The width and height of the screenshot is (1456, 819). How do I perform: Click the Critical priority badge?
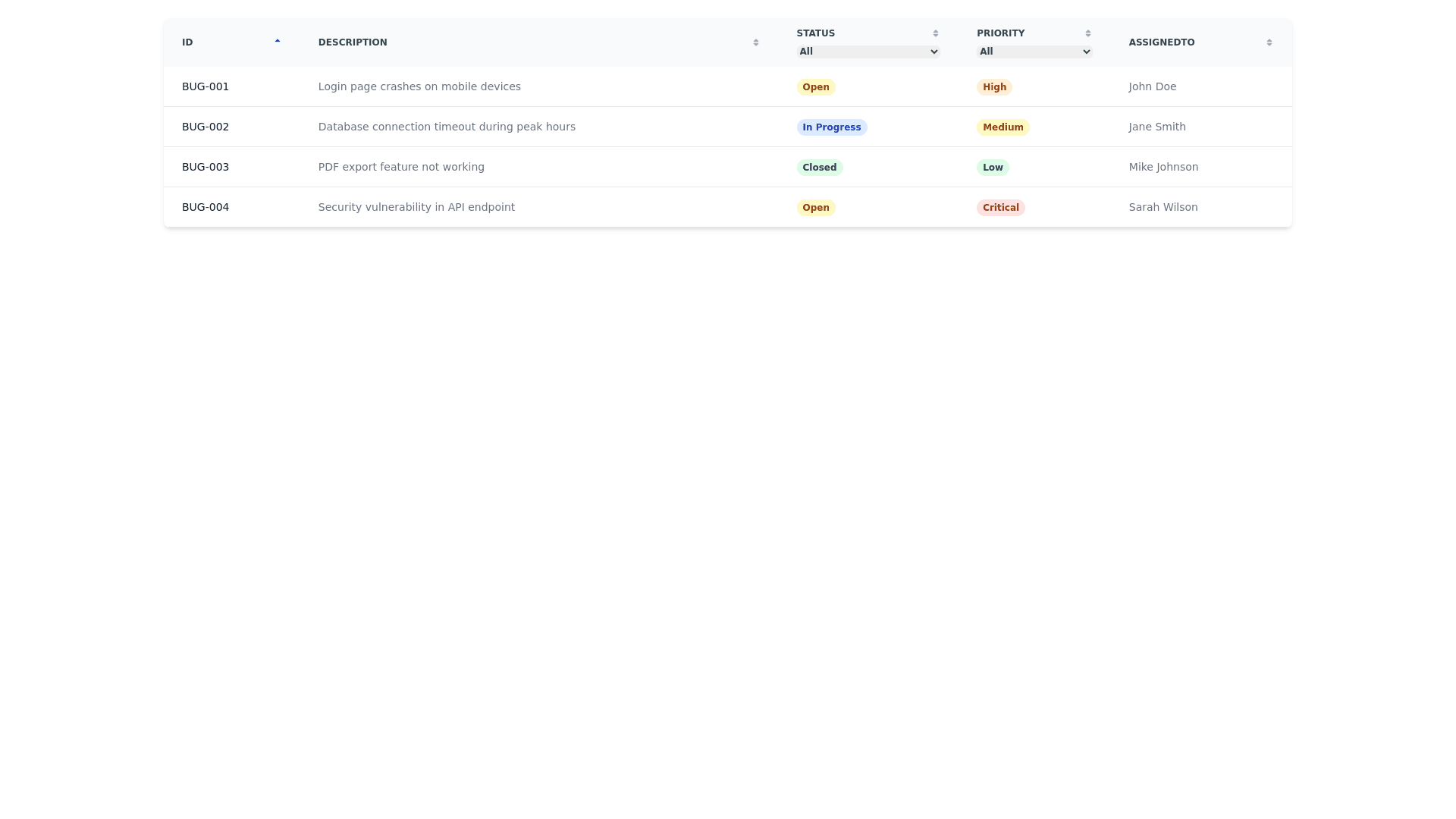tap(1000, 208)
